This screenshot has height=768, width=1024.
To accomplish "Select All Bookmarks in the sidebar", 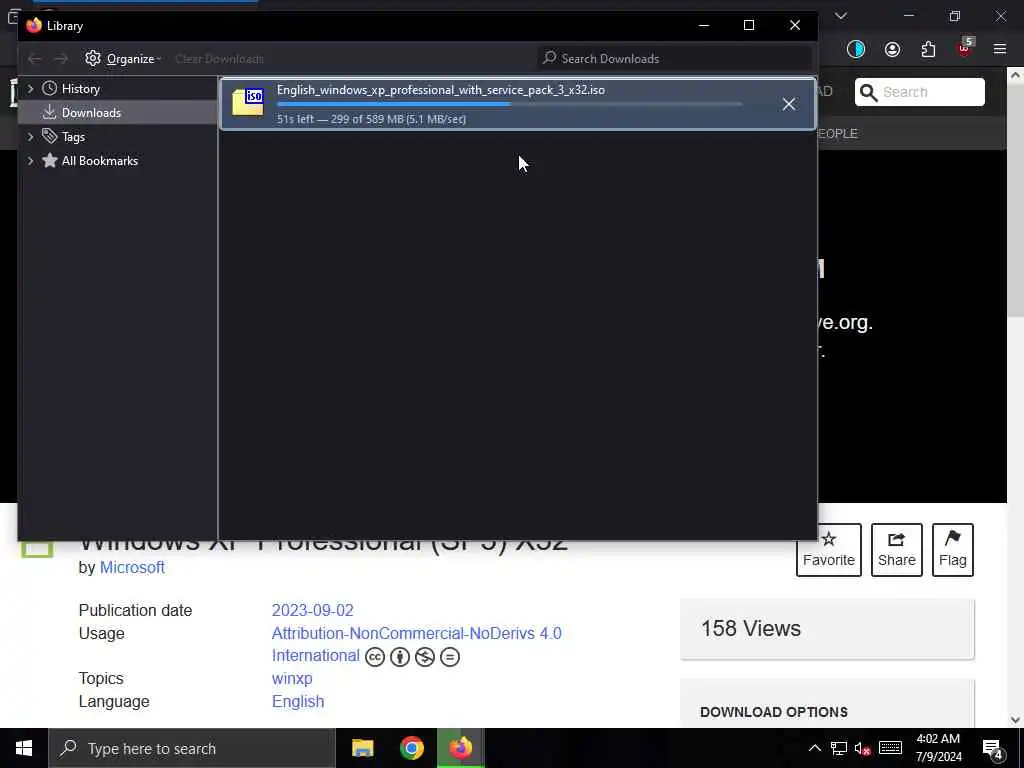I will (x=99, y=161).
